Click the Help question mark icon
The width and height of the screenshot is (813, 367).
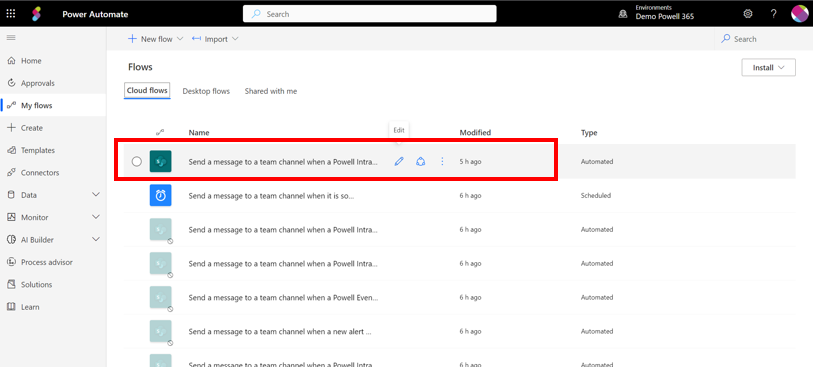(x=774, y=14)
